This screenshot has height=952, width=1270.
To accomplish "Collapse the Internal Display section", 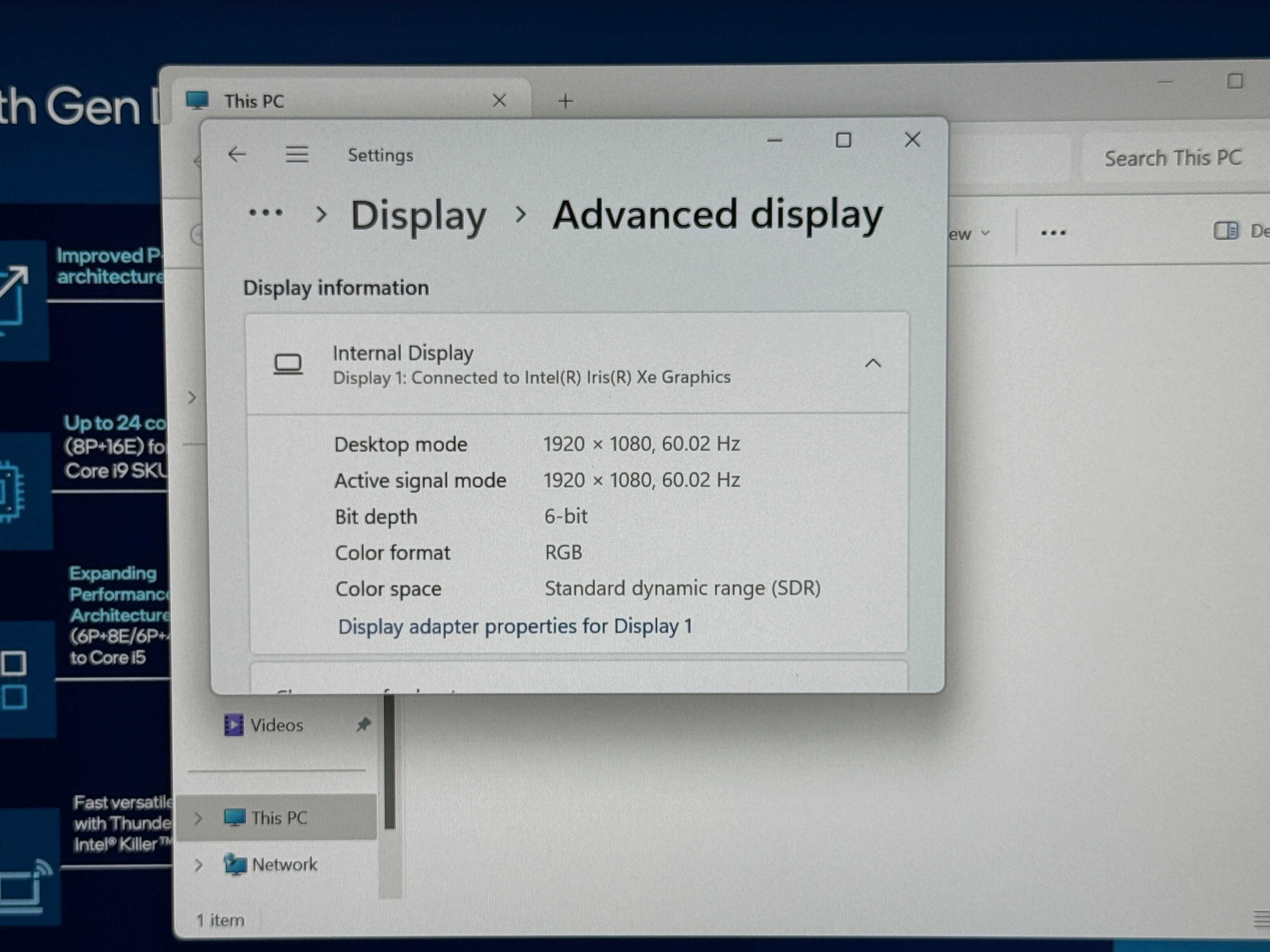I will pos(873,363).
